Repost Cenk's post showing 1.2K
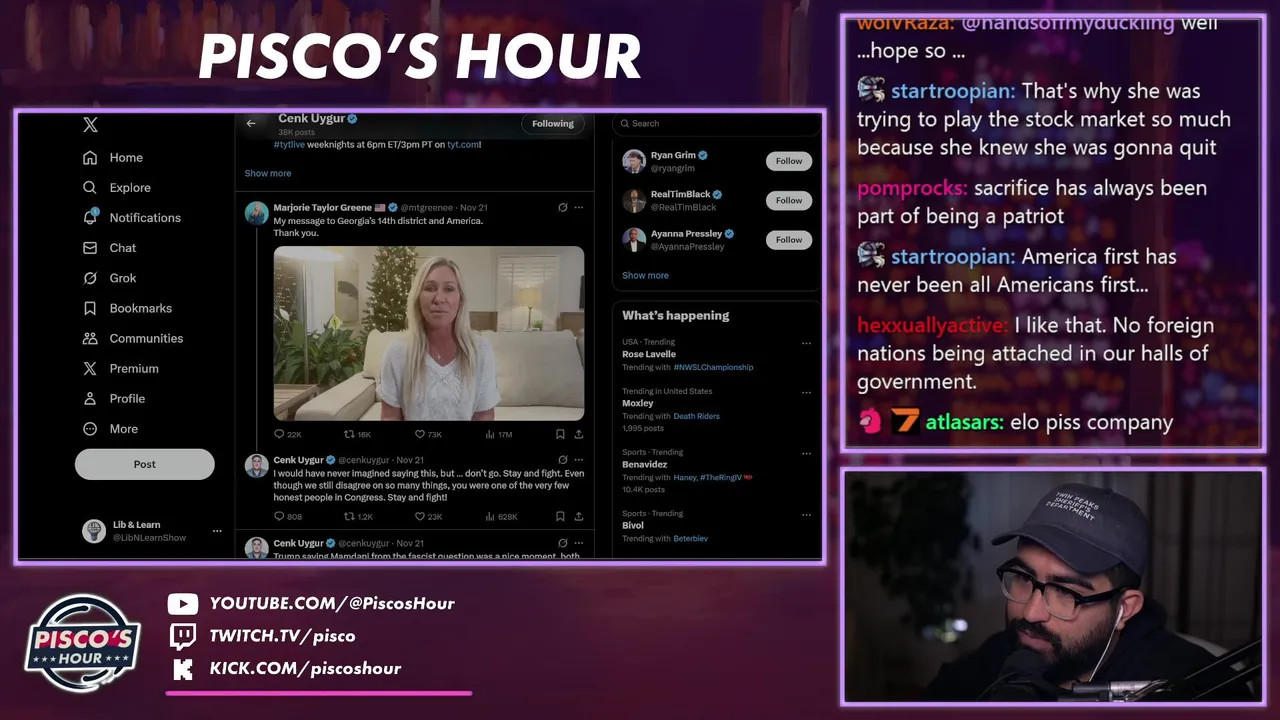The height and width of the screenshot is (720, 1280). [x=358, y=517]
